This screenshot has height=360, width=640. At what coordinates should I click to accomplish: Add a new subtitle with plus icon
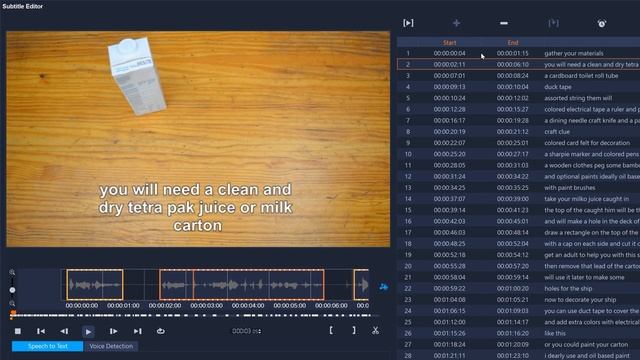click(456, 23)
